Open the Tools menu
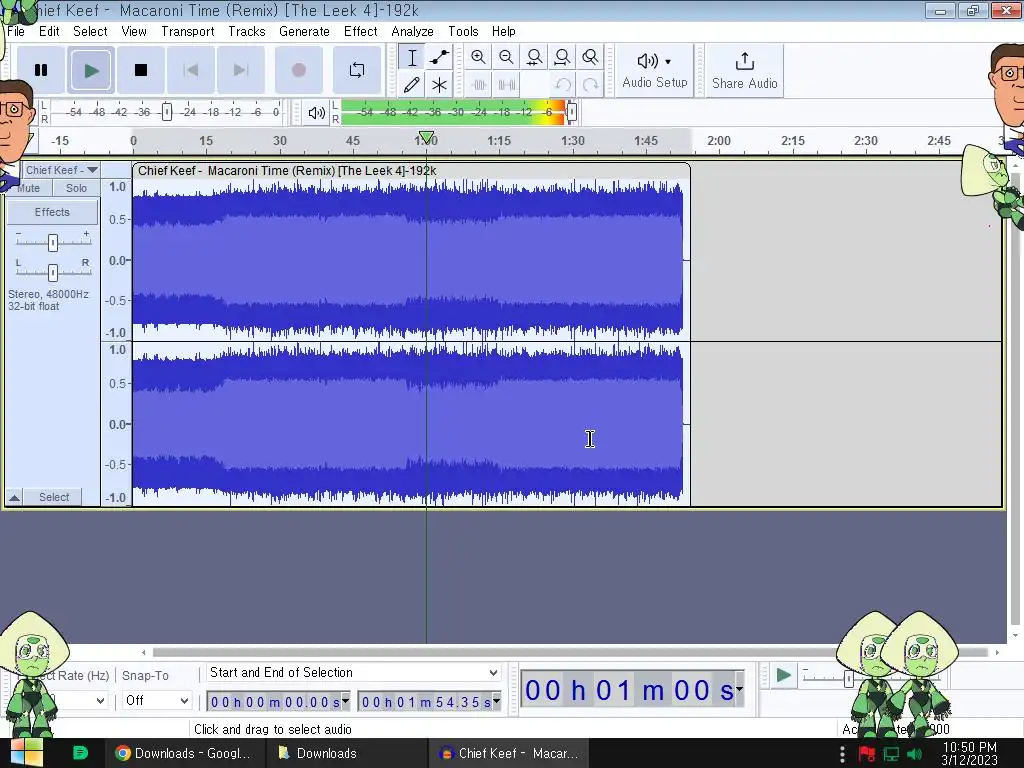1024x768 pixels. [463, 31]
